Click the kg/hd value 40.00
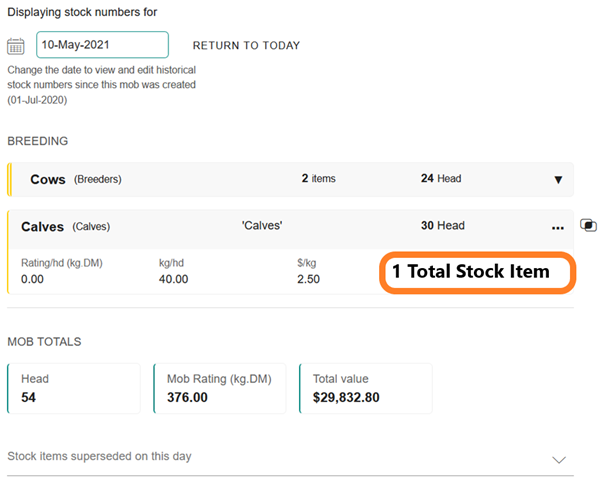This screenshot has width=602, height=485. [173, 279]
